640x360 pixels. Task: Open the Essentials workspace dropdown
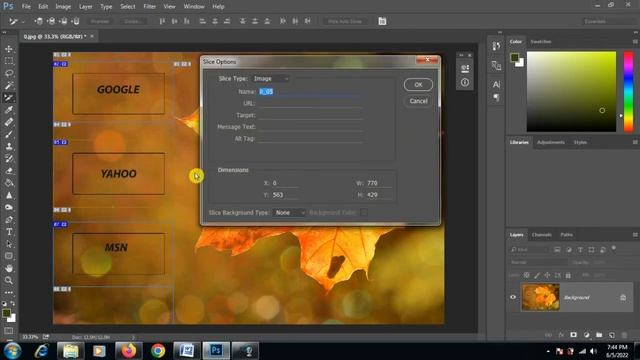pyautogui.click(x=609, y=21)
